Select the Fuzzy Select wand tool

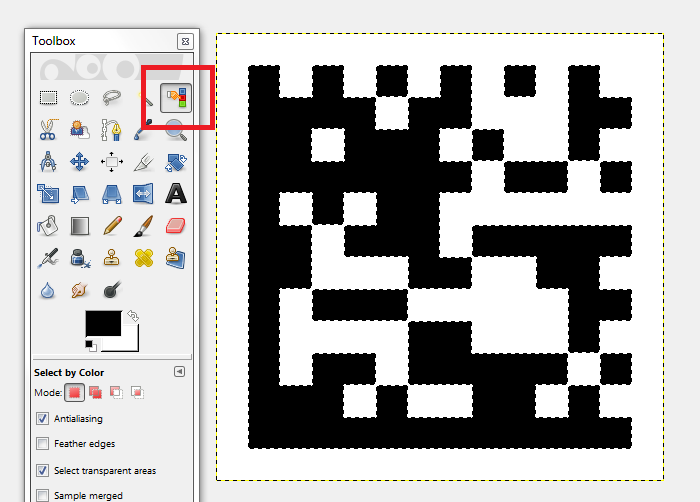(145, 98)
